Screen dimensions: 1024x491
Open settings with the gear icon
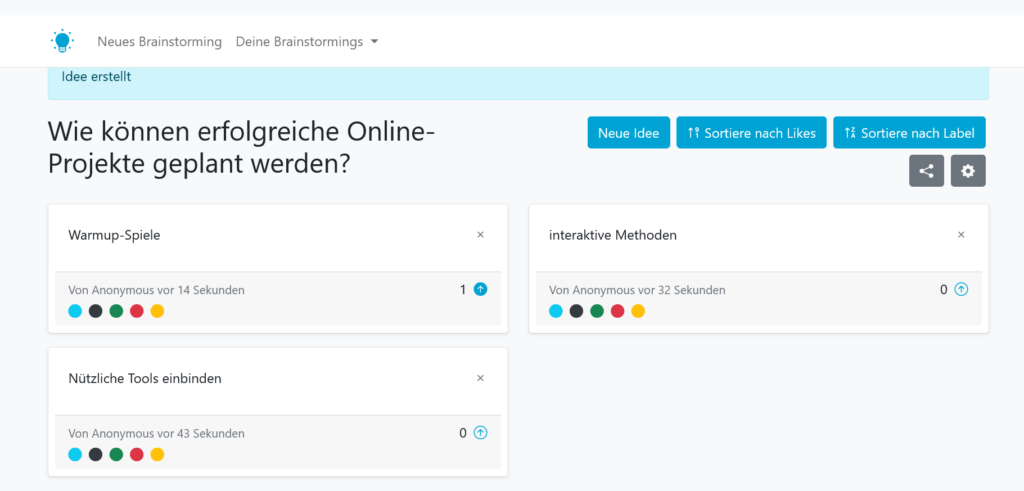(x=968, y=171)
